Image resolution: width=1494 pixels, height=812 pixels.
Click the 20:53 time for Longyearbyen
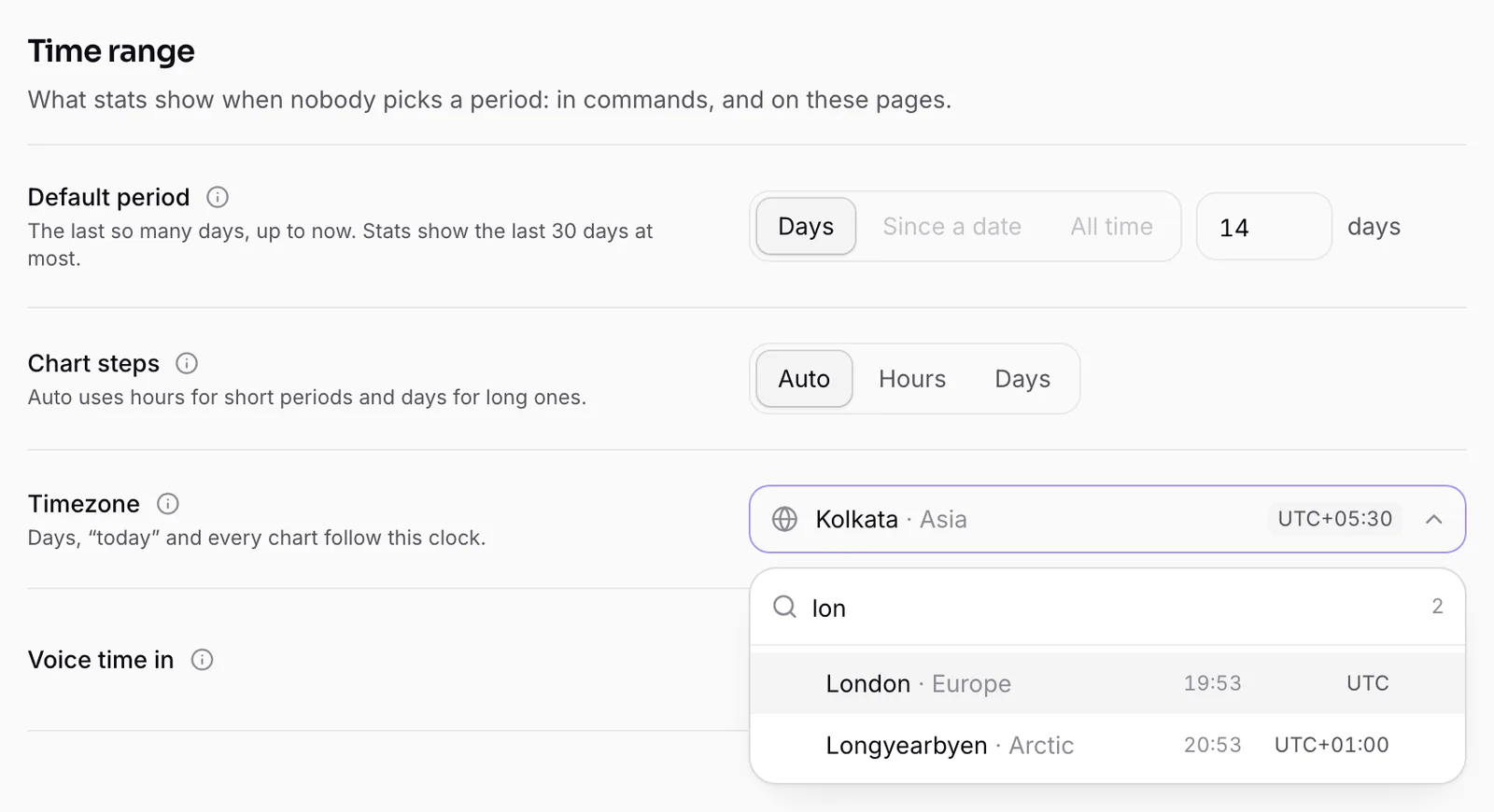[x=1213, y=745]
